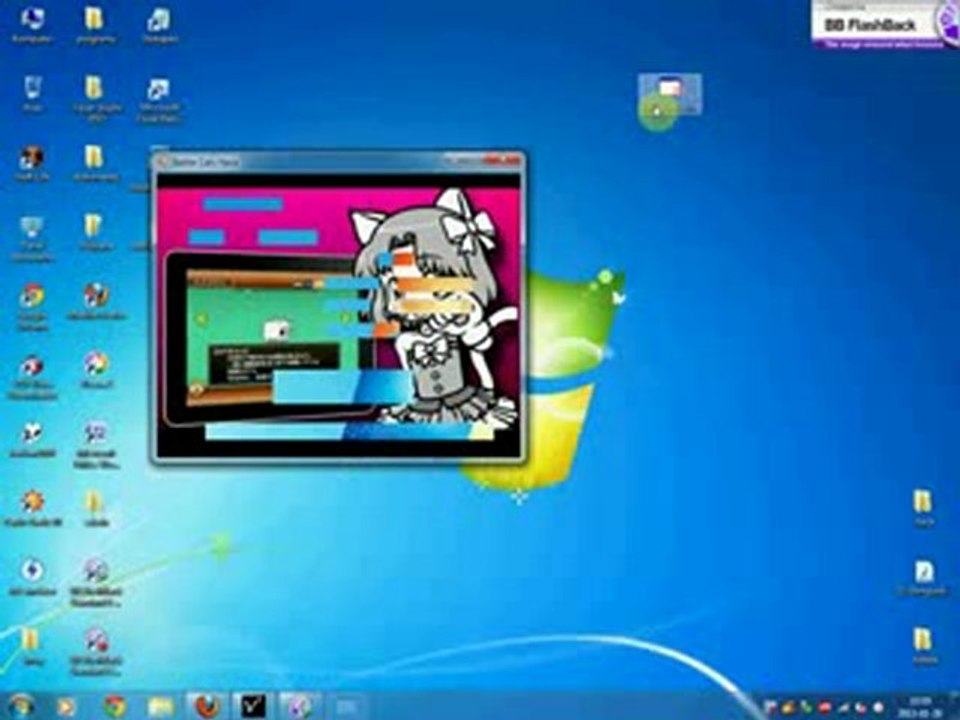The height and width of the screenshot is (720, 960).
Task: Open the programy folder on desktop
Action: [x=95, y=23]
